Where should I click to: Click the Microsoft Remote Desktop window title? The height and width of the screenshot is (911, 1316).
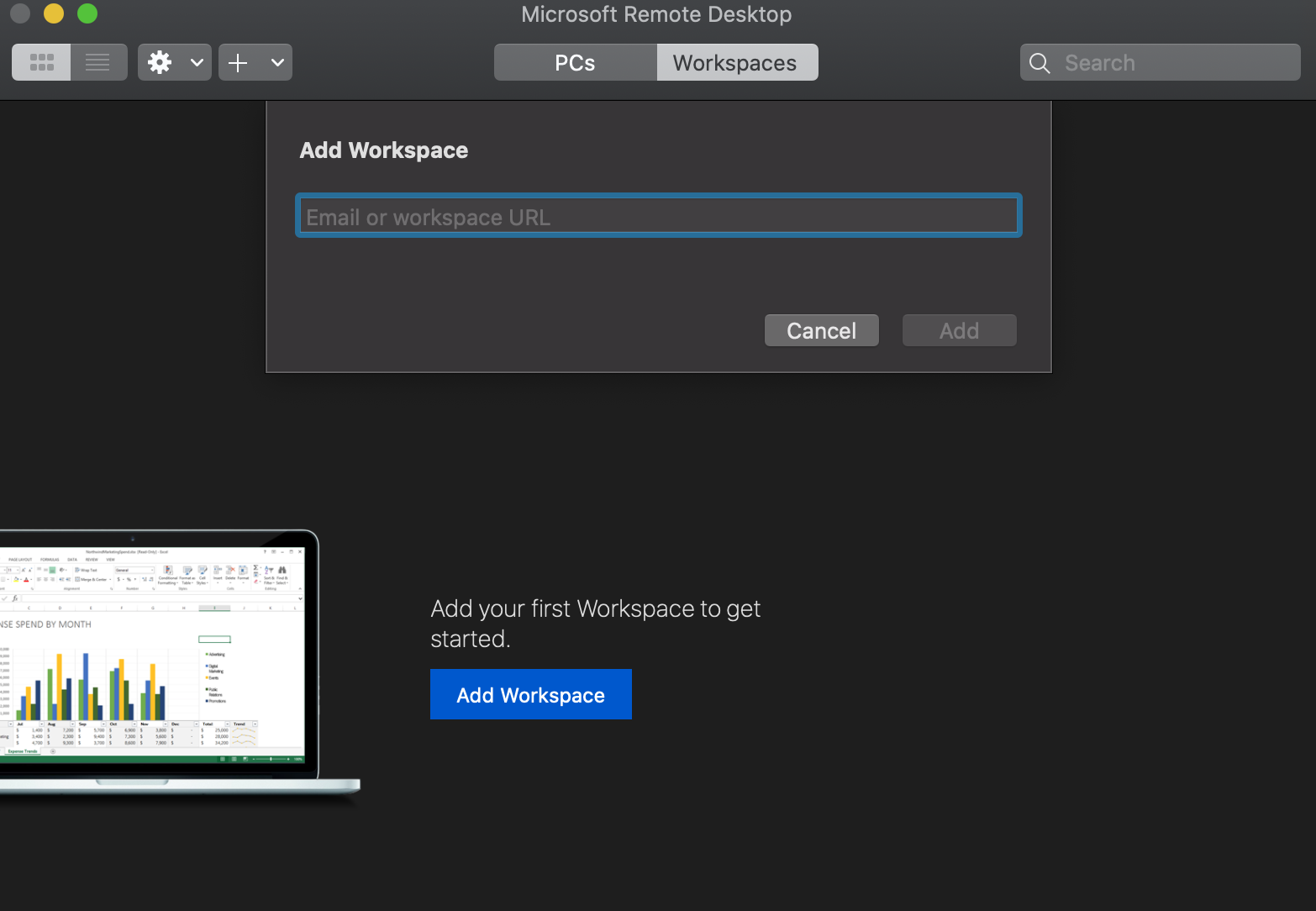point(656,14)
